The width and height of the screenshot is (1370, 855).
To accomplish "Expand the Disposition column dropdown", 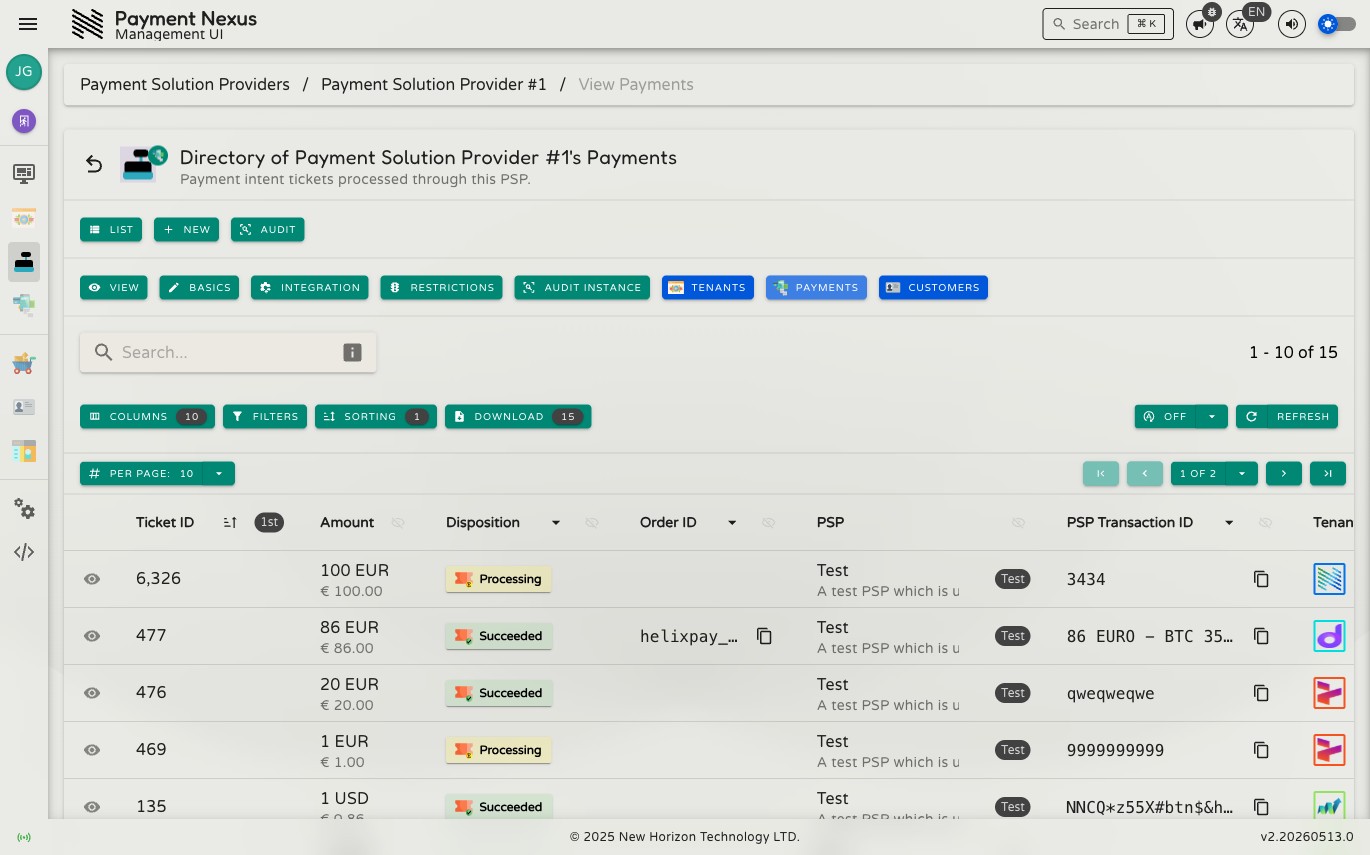I will click(556, 522).
